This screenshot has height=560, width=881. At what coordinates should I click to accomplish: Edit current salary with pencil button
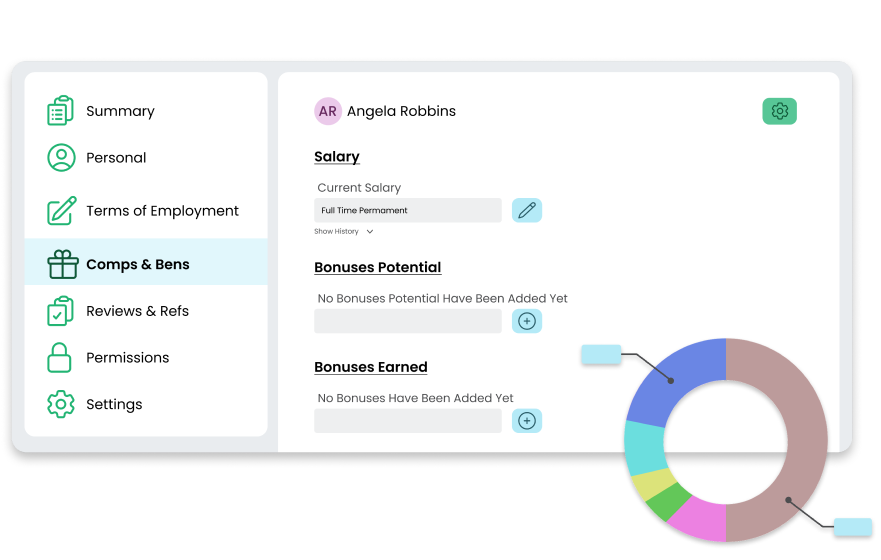(x=526, y=210)
